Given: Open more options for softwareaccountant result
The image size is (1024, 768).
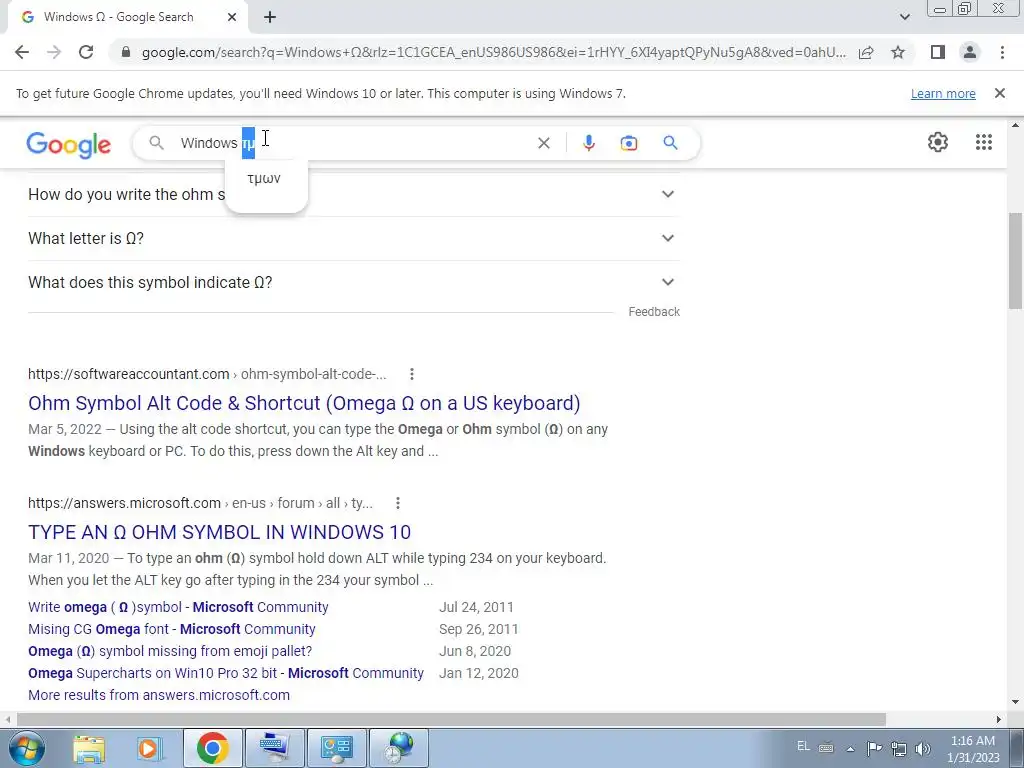Looking at the screenshot, I should [x=411, y=374].
